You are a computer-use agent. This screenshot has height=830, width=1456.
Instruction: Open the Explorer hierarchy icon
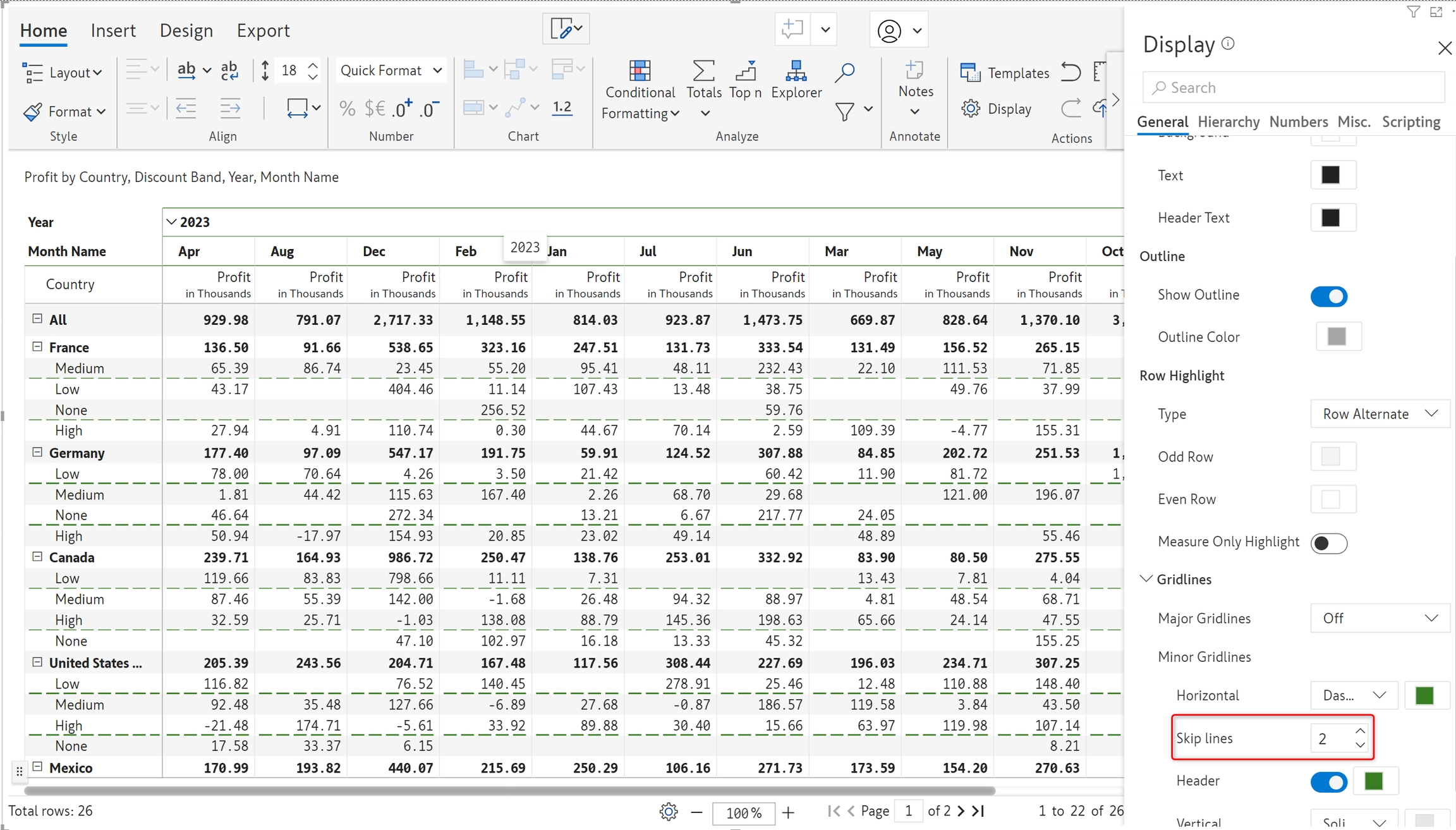point(796,71)
